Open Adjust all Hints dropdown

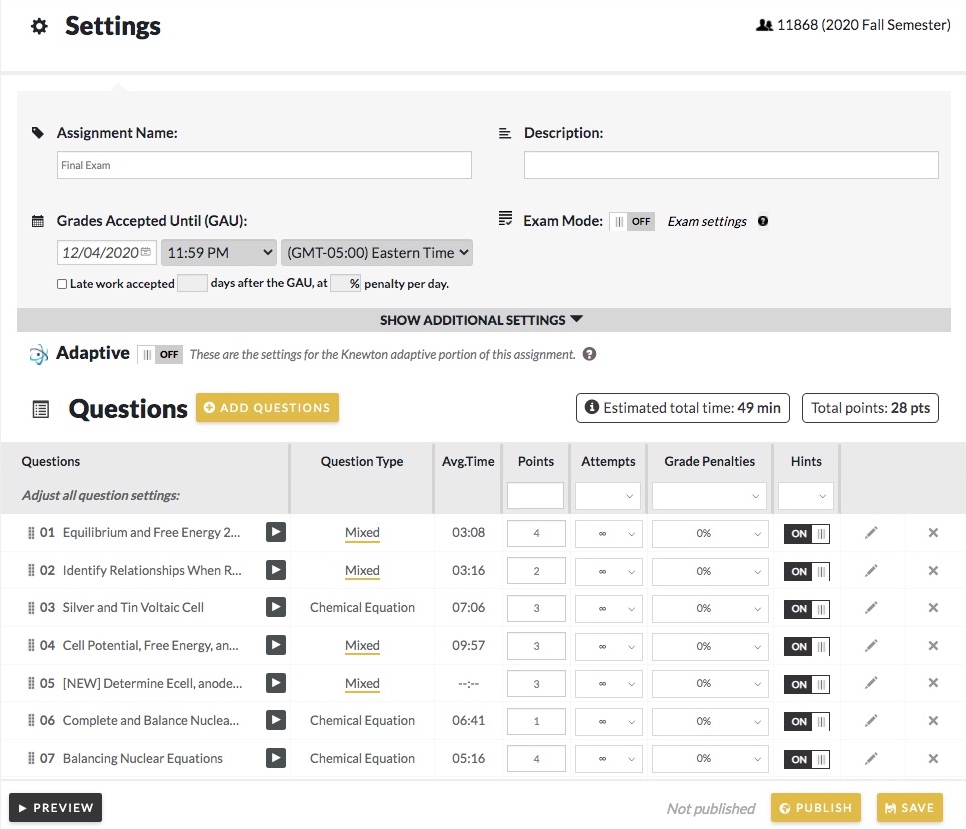coord(806,496)
